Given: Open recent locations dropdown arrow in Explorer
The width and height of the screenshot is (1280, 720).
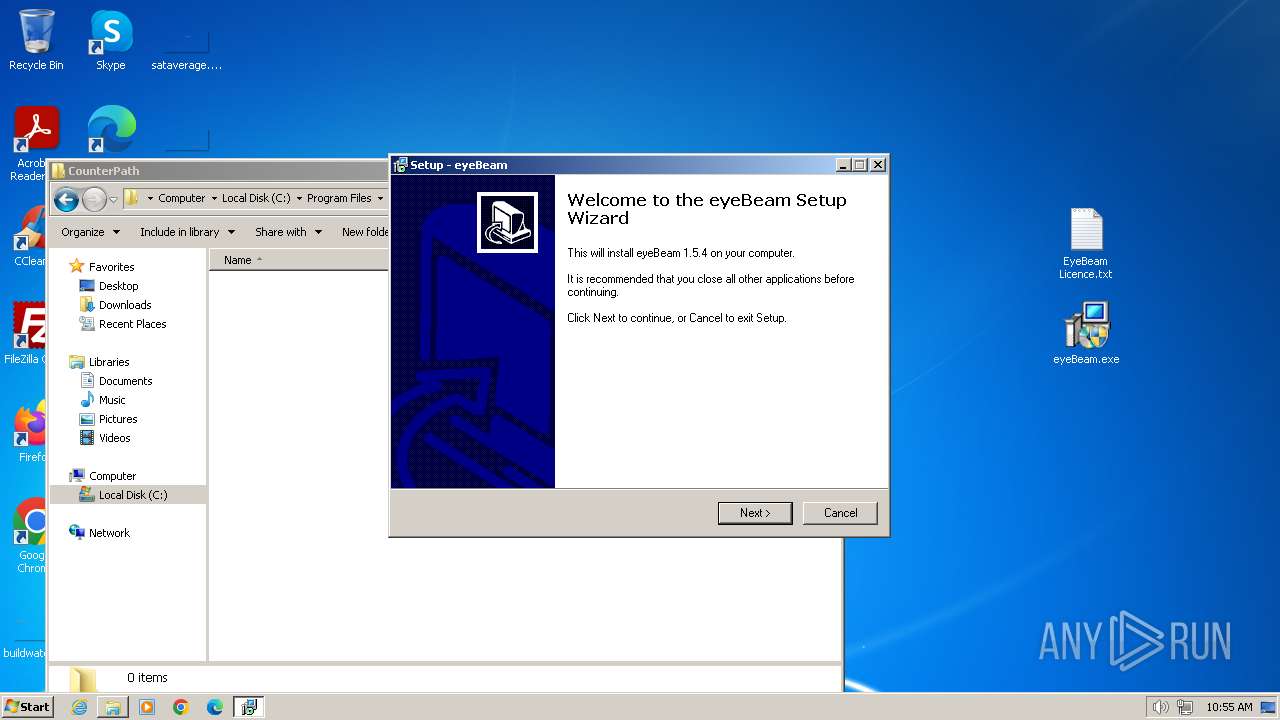Looking at the screenshot, I should coord(113,199).
